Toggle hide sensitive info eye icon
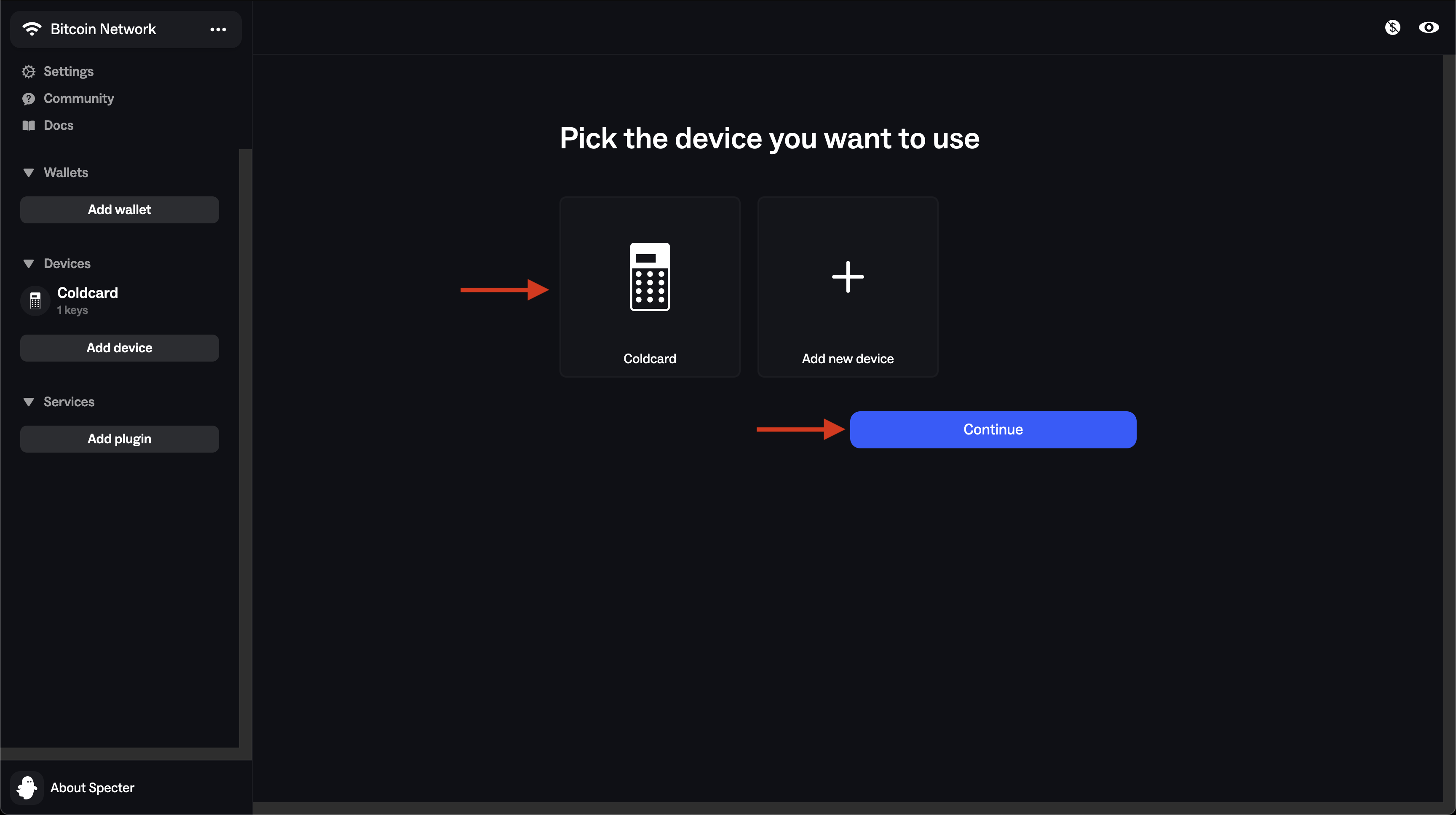The width and height of the screenshot is (1456, 815). (1428, 27)
